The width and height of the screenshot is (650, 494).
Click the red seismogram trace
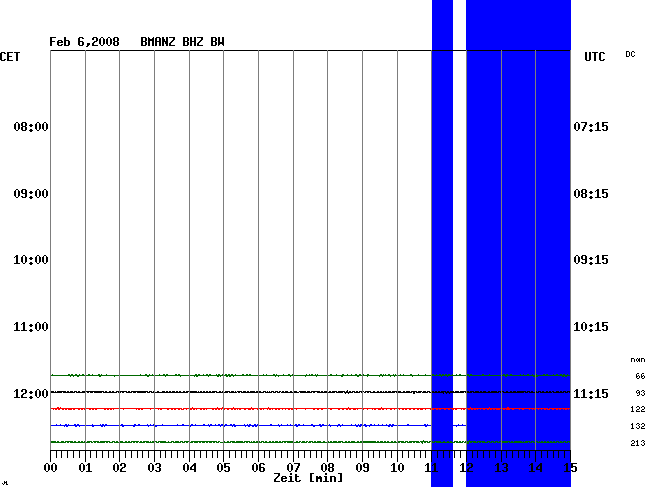pyautogui.click(x=310, y=409)
